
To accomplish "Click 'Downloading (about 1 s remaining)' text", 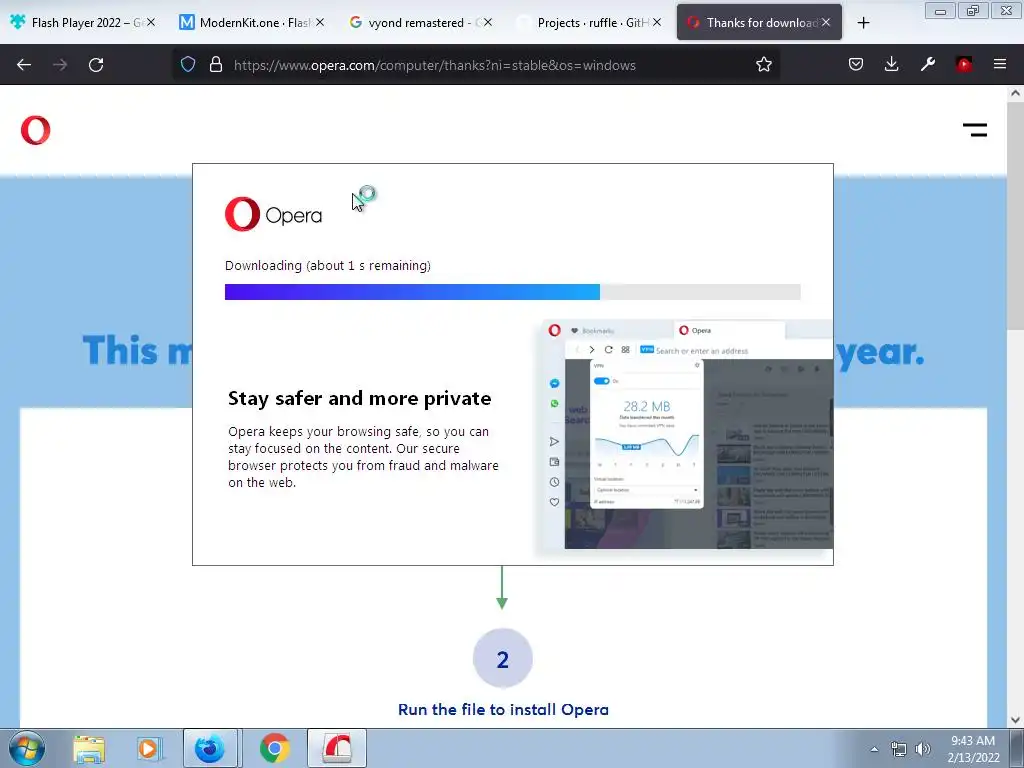I will pyautogui.click(x=328, y=266).
